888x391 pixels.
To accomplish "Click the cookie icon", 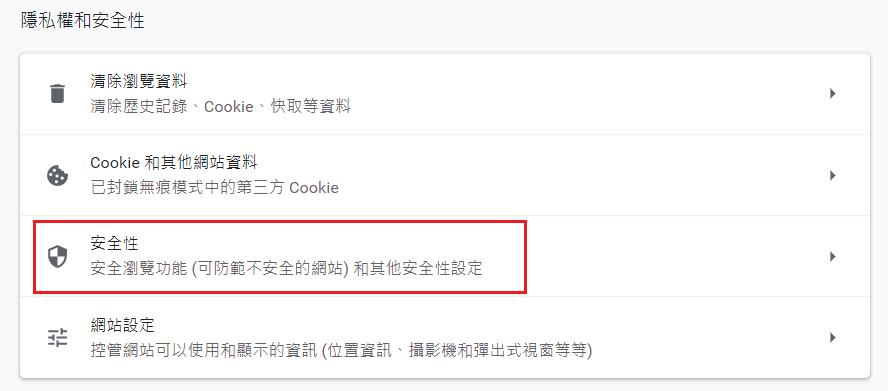I will [57, 176].
